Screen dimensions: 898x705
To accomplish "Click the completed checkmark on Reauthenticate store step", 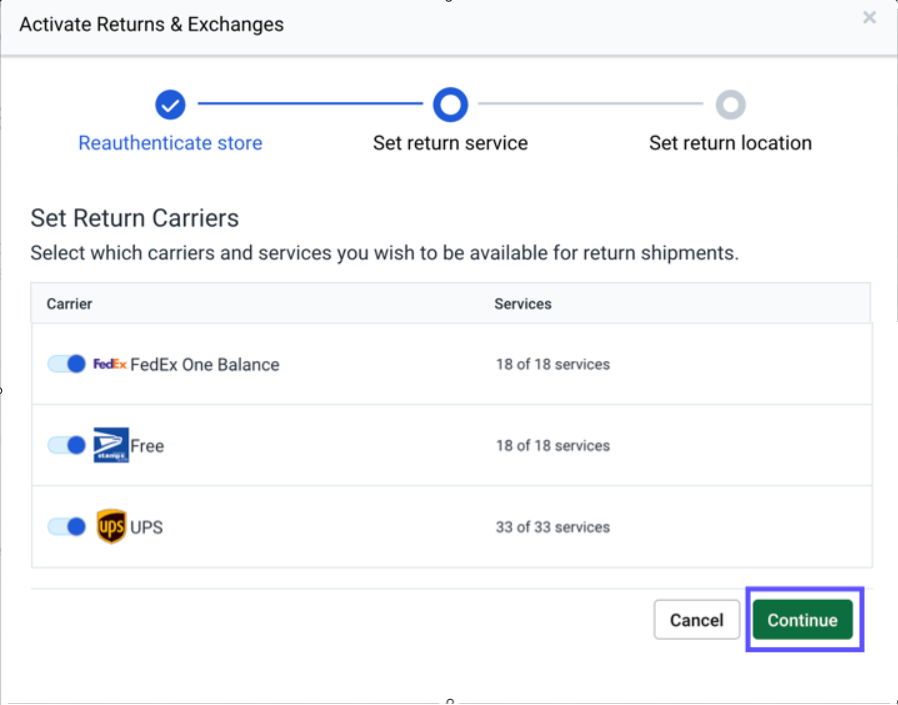I will (x=170, y=104).
